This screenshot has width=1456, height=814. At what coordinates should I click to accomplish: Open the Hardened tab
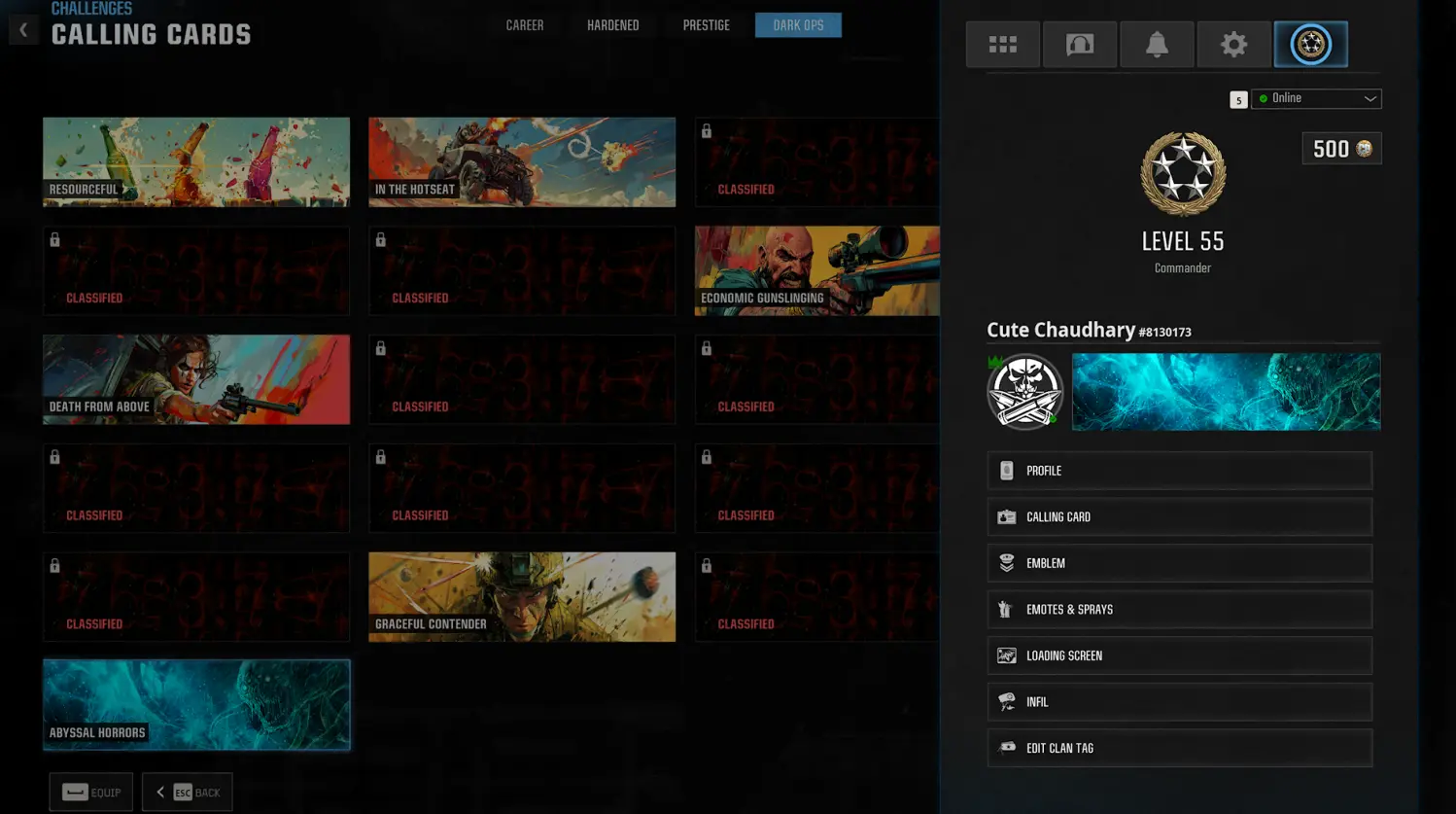point(612,25)
